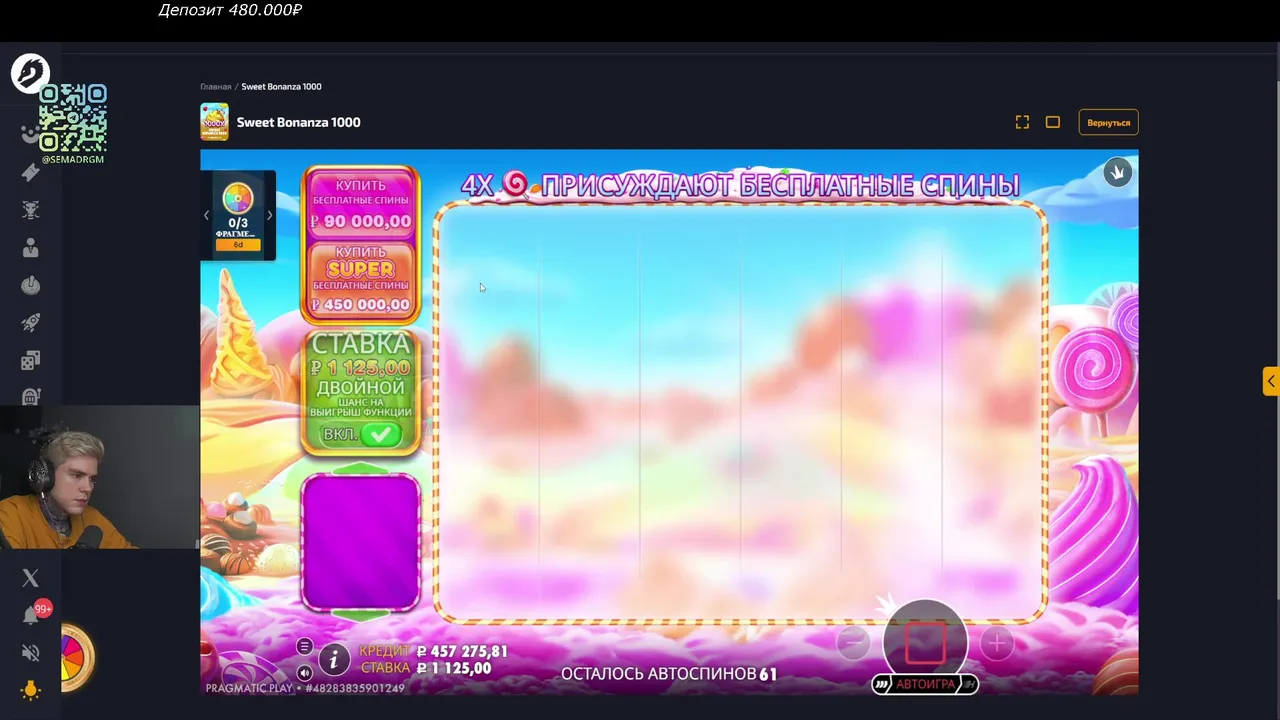This screenshot has width=1280, height=720.
Task: Open the dice games icon in sidebar
Action: (30, 360)
